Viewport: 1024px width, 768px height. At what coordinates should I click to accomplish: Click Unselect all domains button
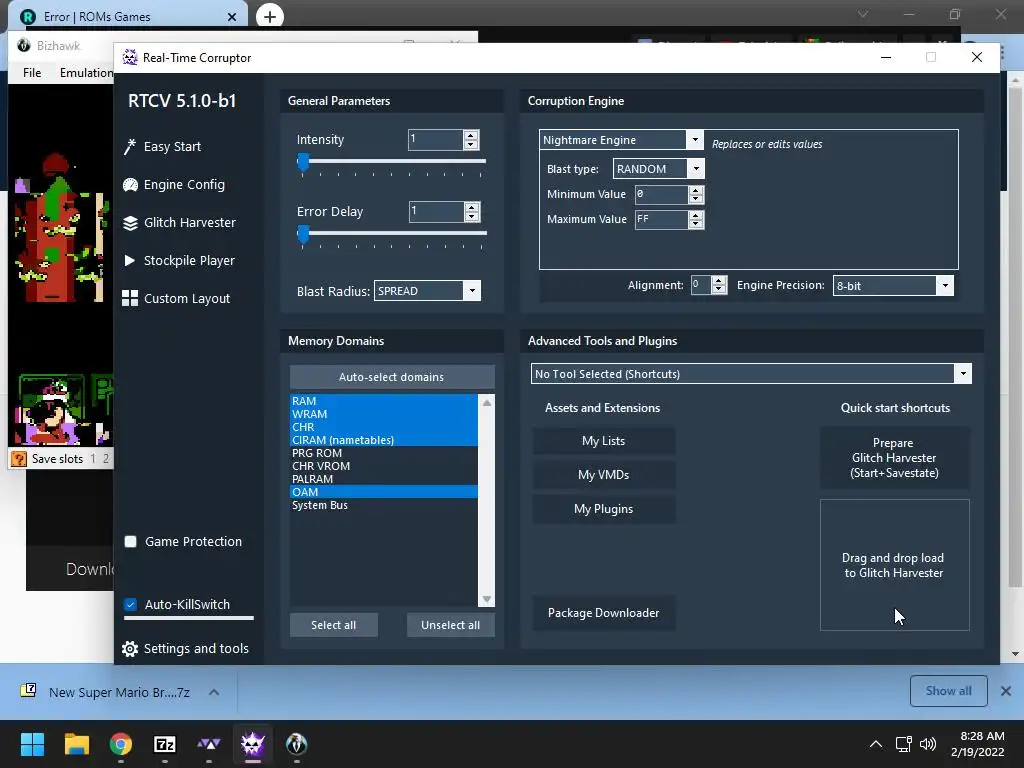pyautogui.click(x=451, y=625)
